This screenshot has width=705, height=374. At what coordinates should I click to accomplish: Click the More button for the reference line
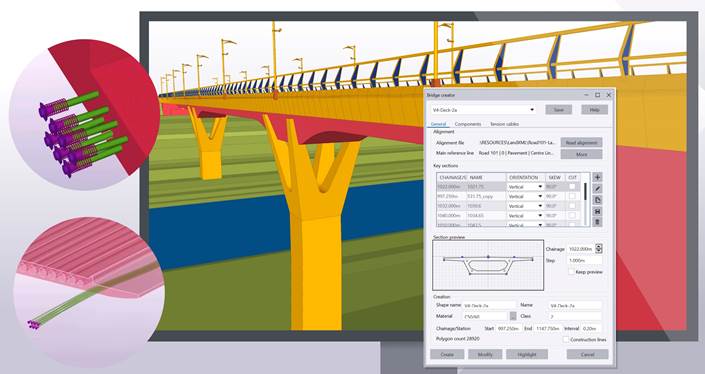(581, 154)
